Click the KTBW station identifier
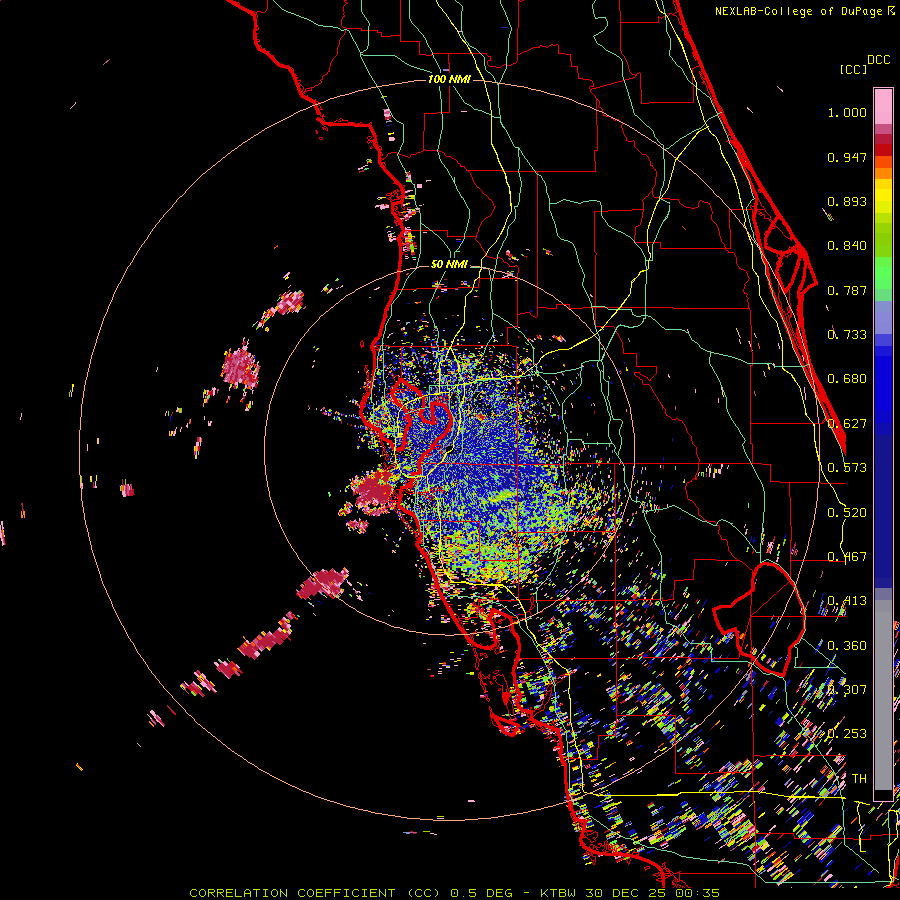Image resolution: width=900 pixels, height=900 pixels. (560, 893)
